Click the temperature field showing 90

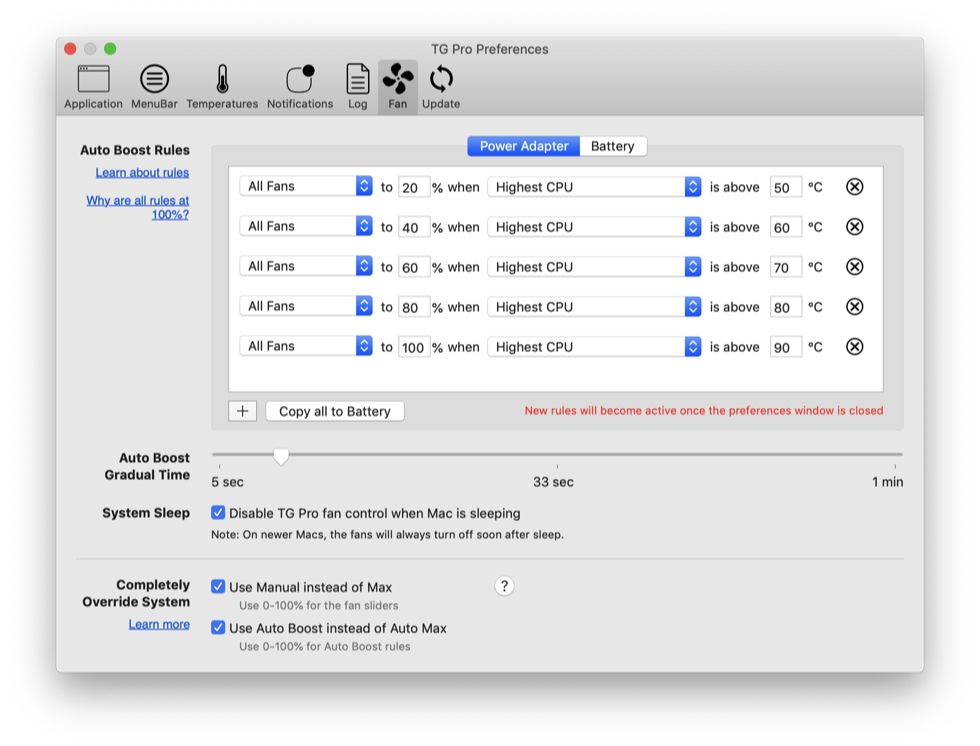786,347
